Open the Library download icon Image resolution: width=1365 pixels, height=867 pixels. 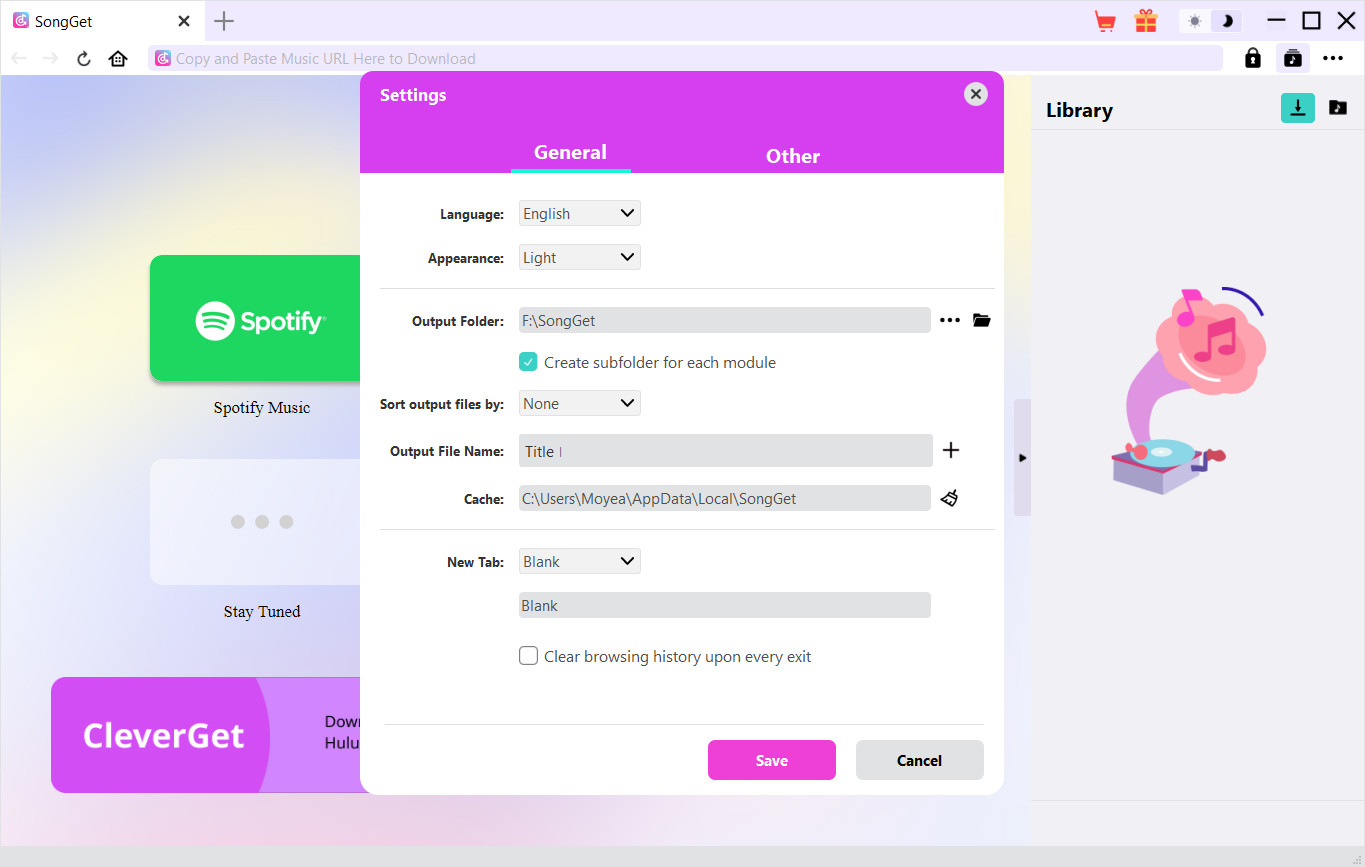tap(1297, 108)
